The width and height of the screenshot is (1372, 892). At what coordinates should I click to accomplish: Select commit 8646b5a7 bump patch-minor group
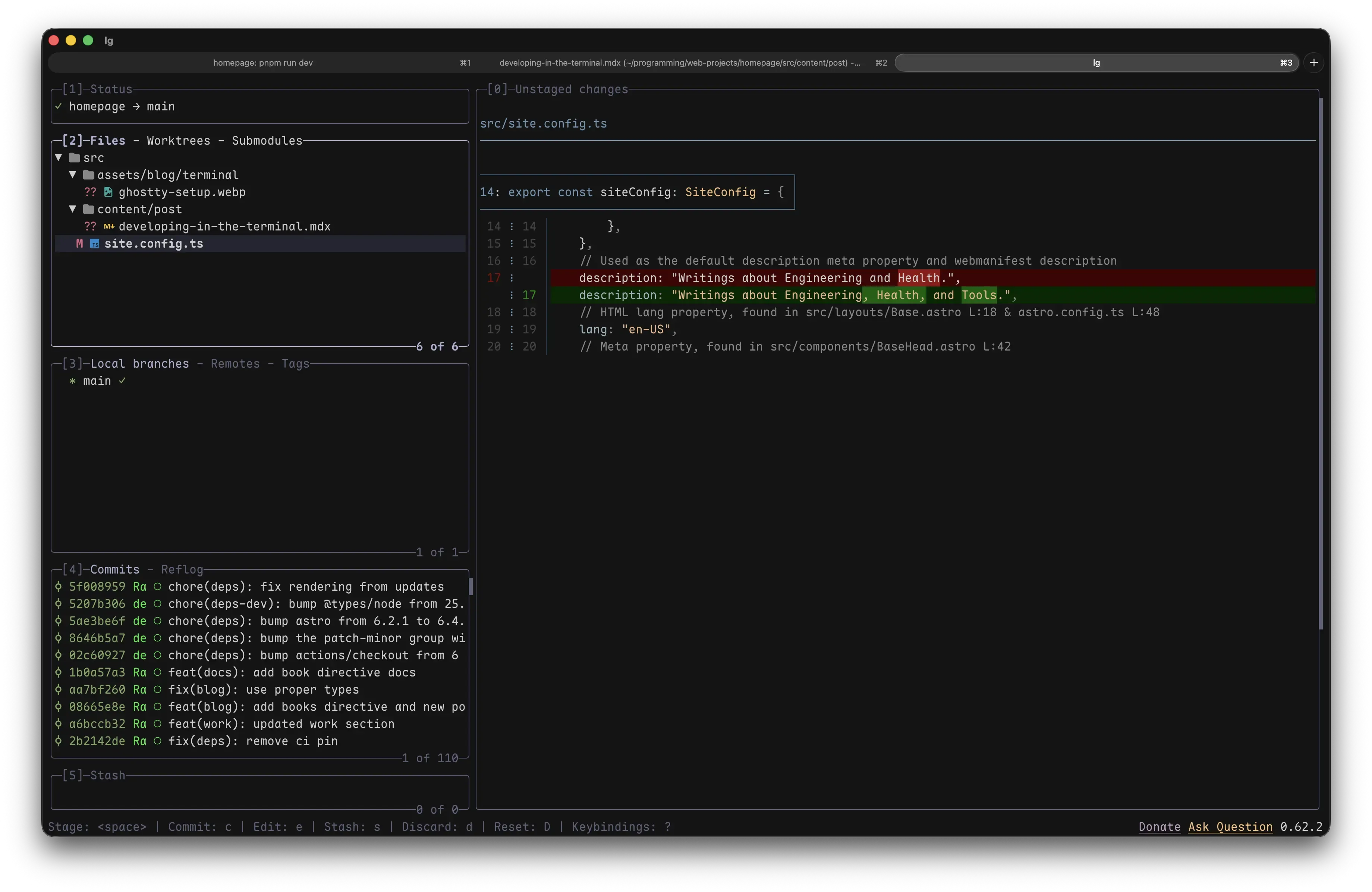[259, 638]
